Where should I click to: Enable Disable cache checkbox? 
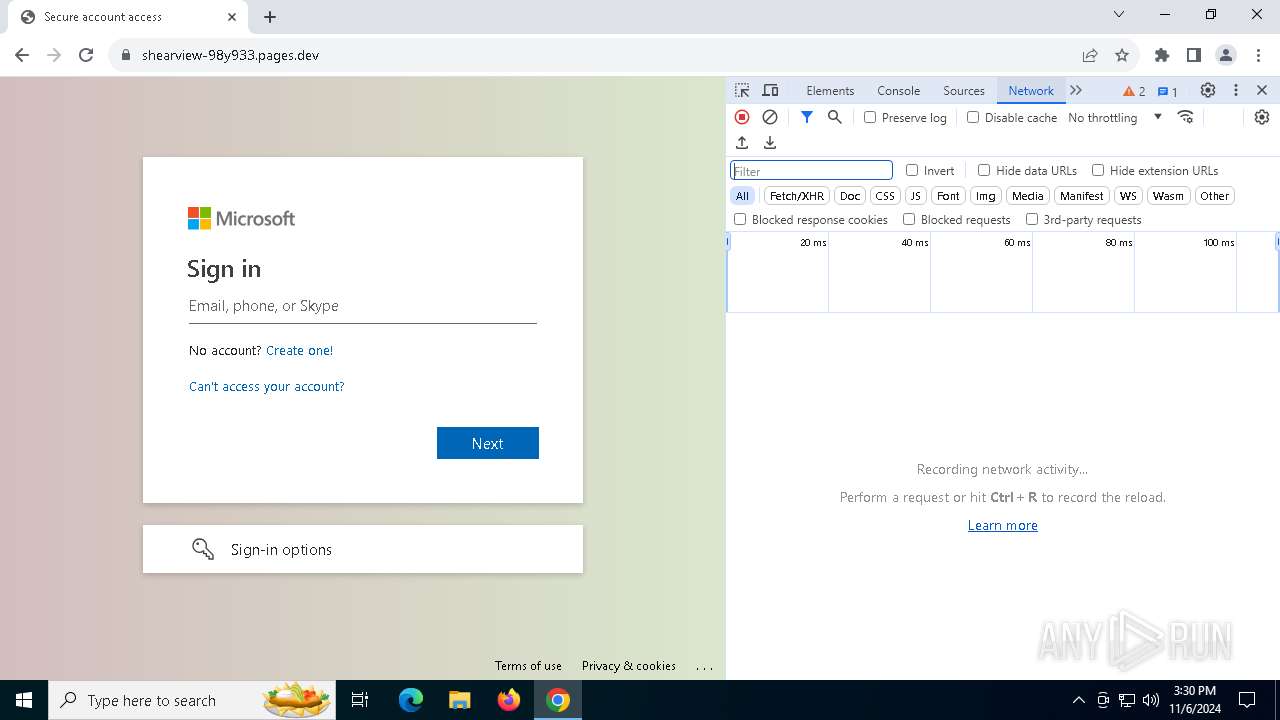pyautogui.click(x=973, y=117)
